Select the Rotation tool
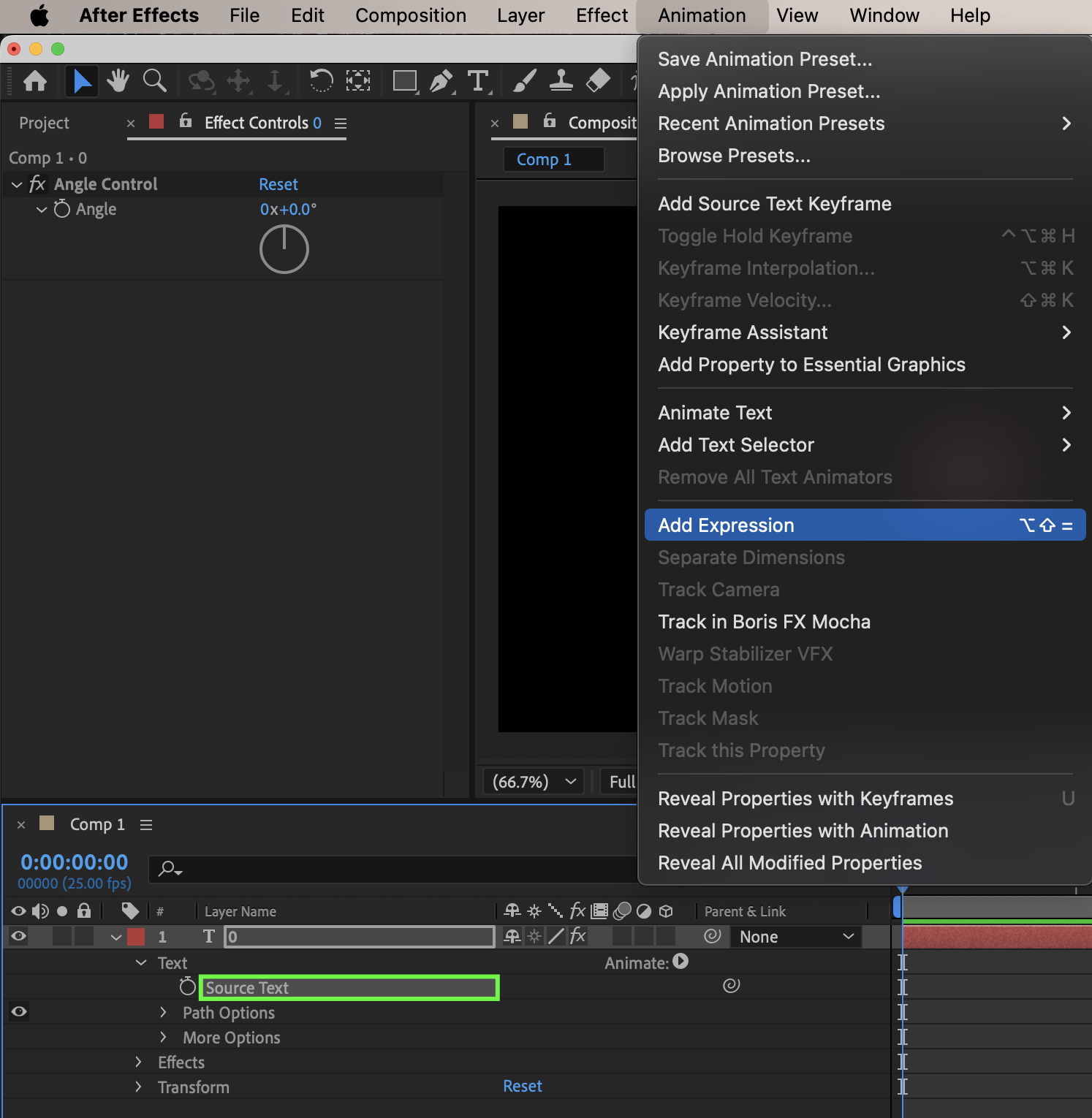 [321, 80]
